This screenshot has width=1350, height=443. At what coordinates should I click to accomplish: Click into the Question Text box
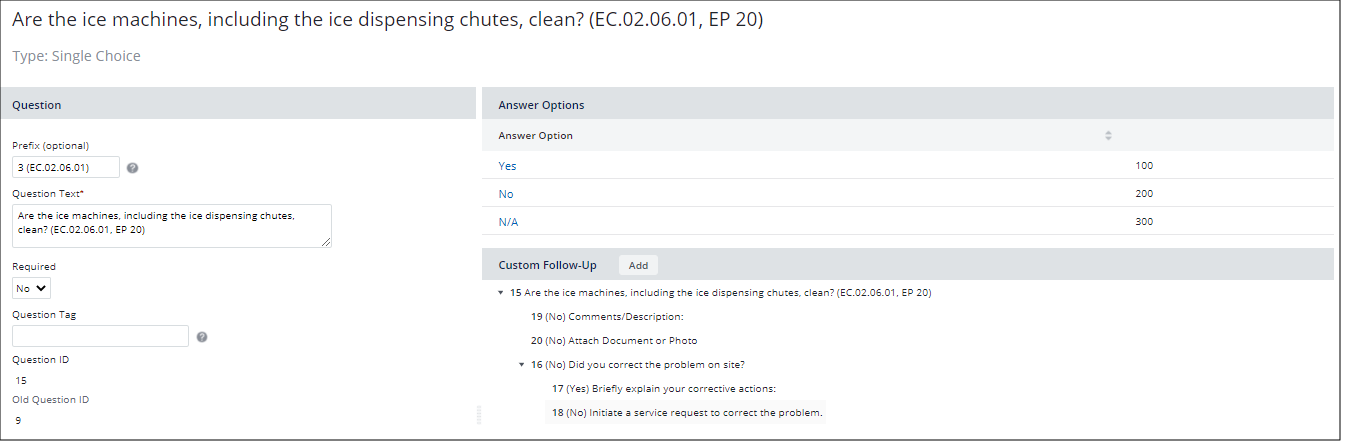172,226
